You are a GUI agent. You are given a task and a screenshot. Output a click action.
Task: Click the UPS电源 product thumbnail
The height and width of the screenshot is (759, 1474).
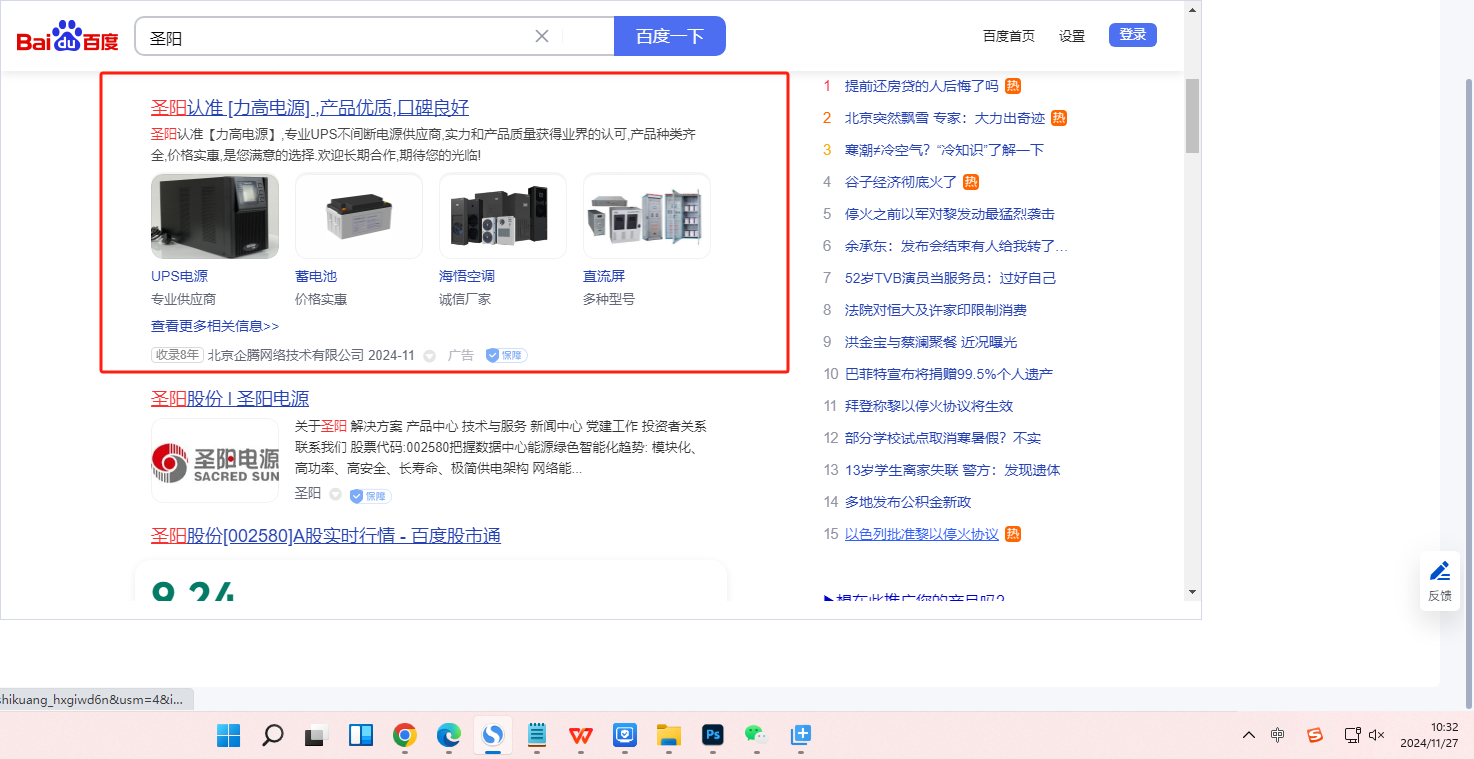tap(215, 216)
